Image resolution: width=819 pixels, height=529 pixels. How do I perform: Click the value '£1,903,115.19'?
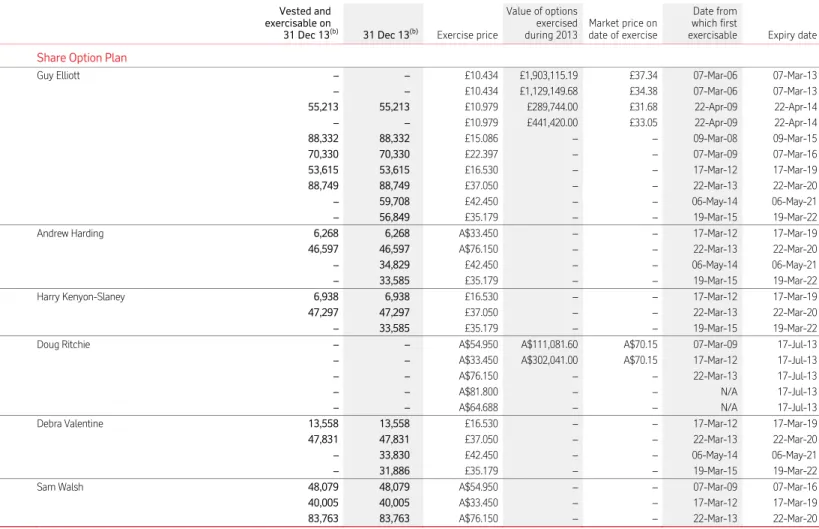pyautogui.click(x=548, y=75)
